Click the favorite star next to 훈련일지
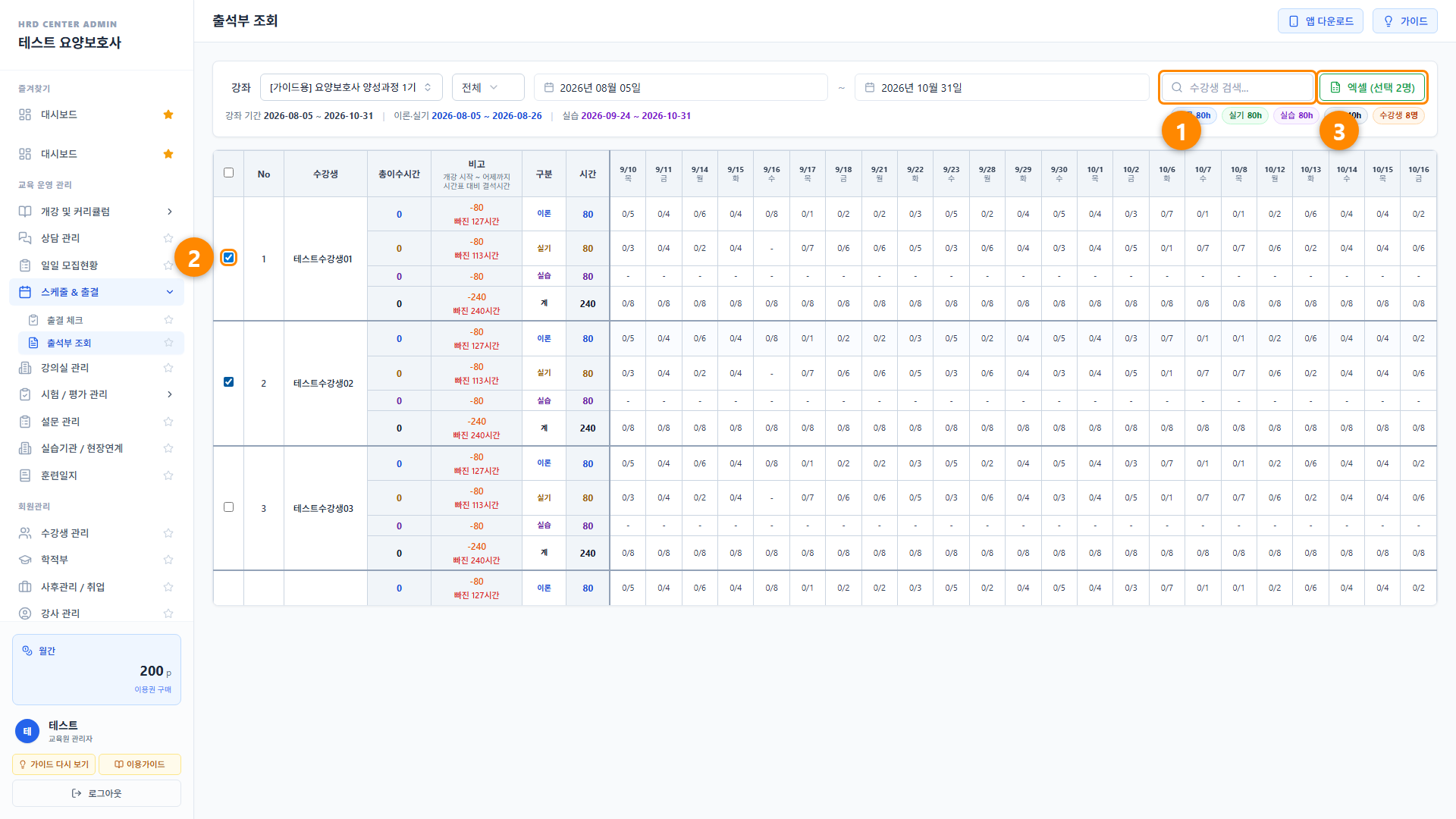Screen dimensions: 1456x819 point(168,475)
